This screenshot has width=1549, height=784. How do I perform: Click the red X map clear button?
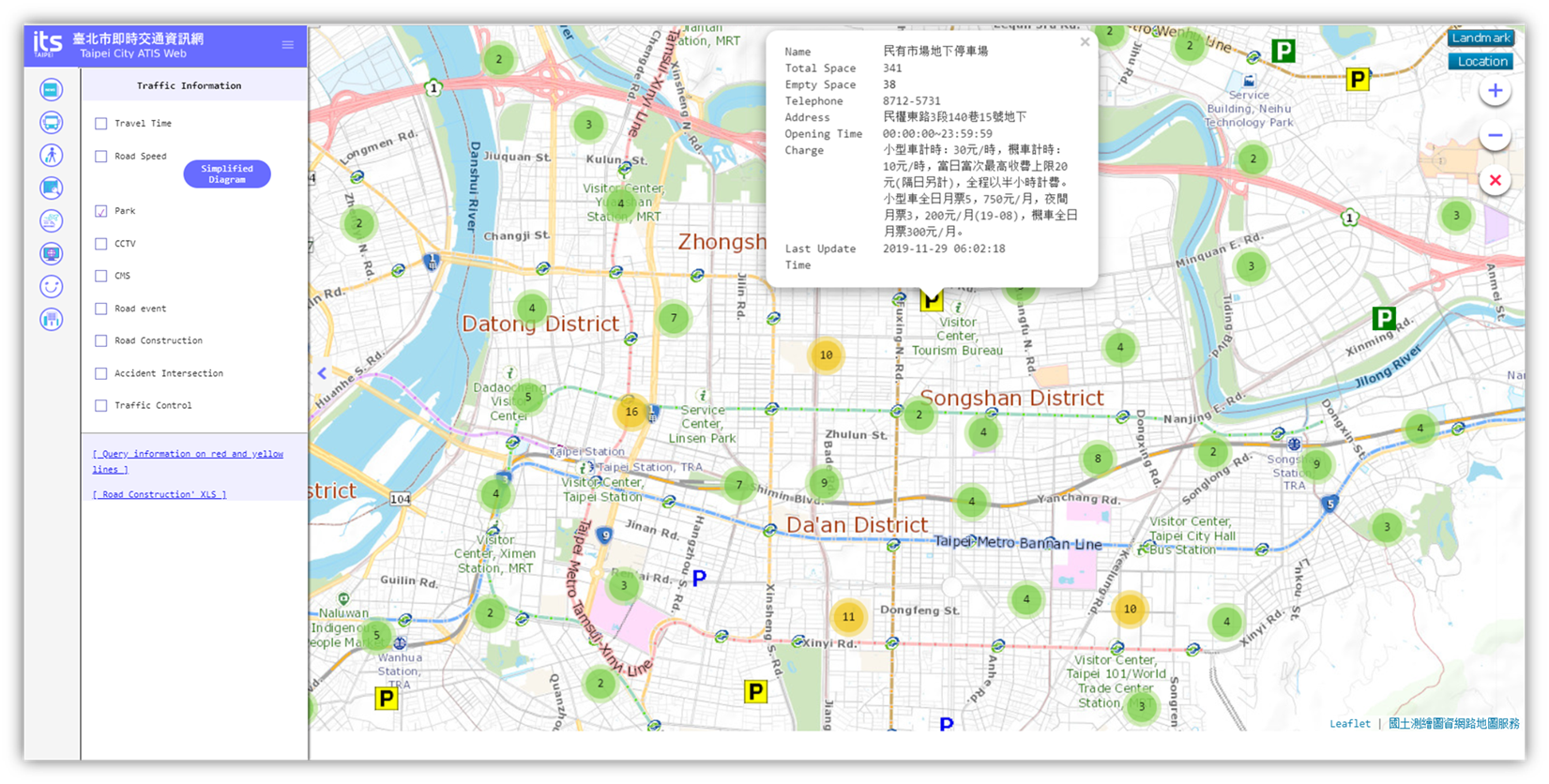tap(1495, 180)
